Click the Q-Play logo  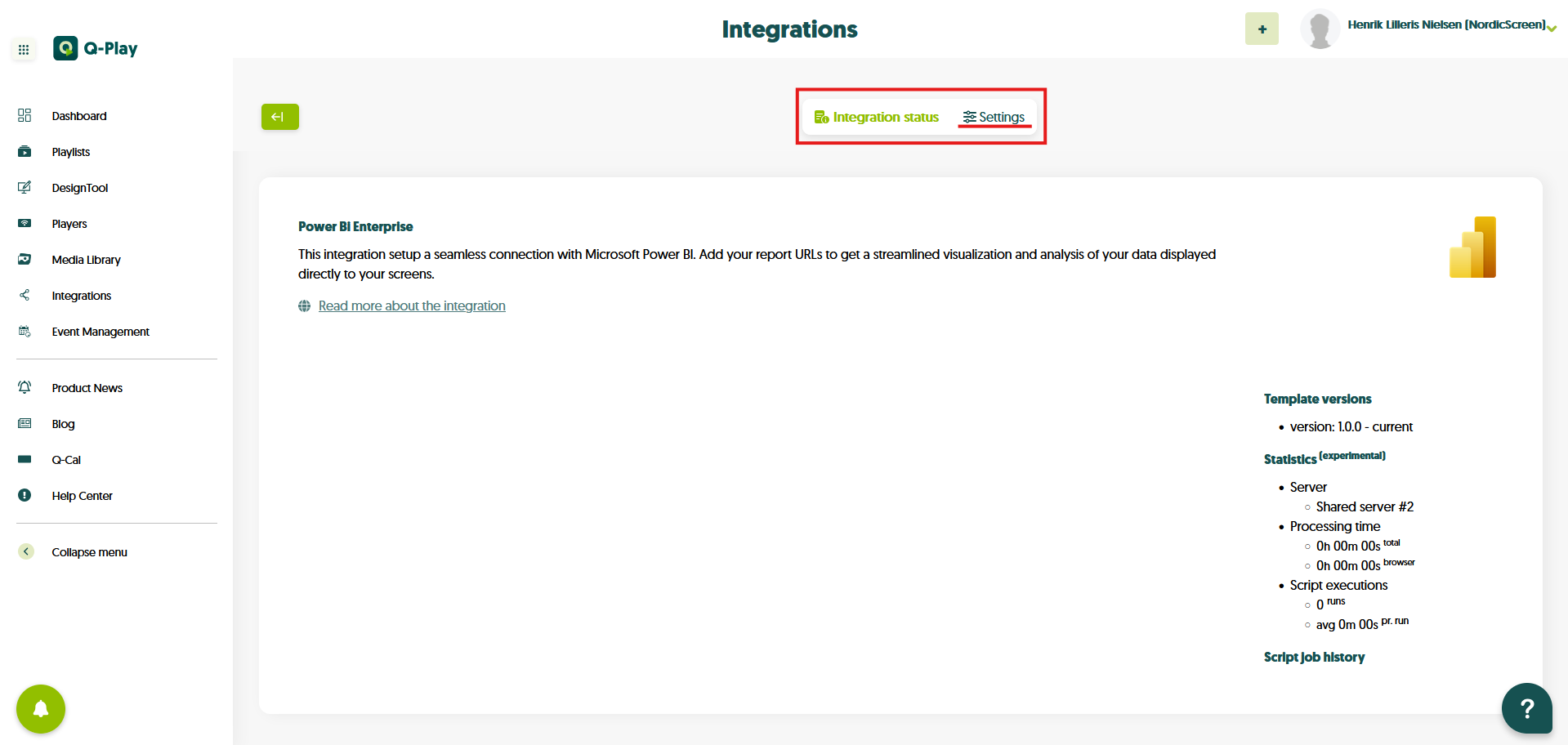[x=96, y=48]
